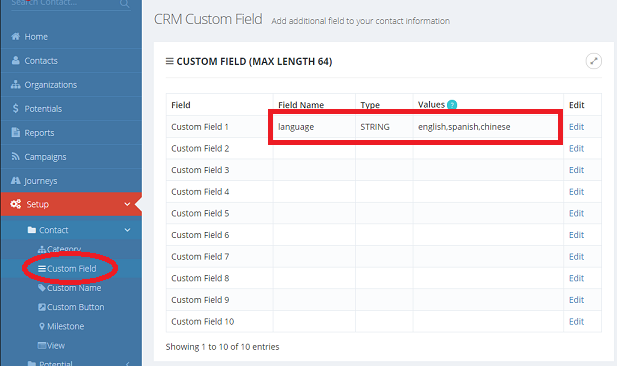Screen dimensions: 617x366
Task: Click the Potentials dollar sign icon
Action: click(16, 108)
